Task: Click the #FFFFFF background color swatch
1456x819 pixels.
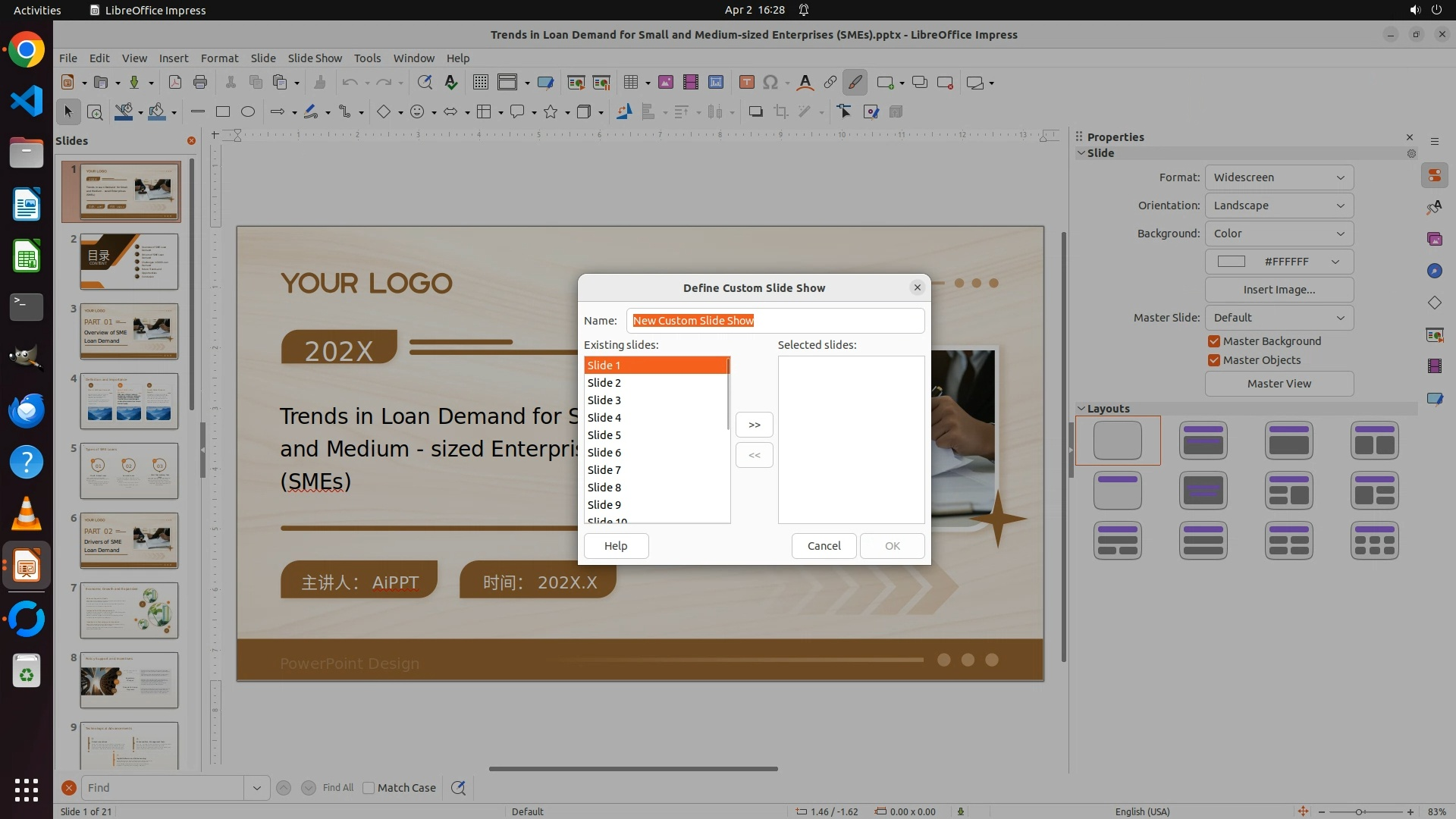Action: pos(1232,262)
